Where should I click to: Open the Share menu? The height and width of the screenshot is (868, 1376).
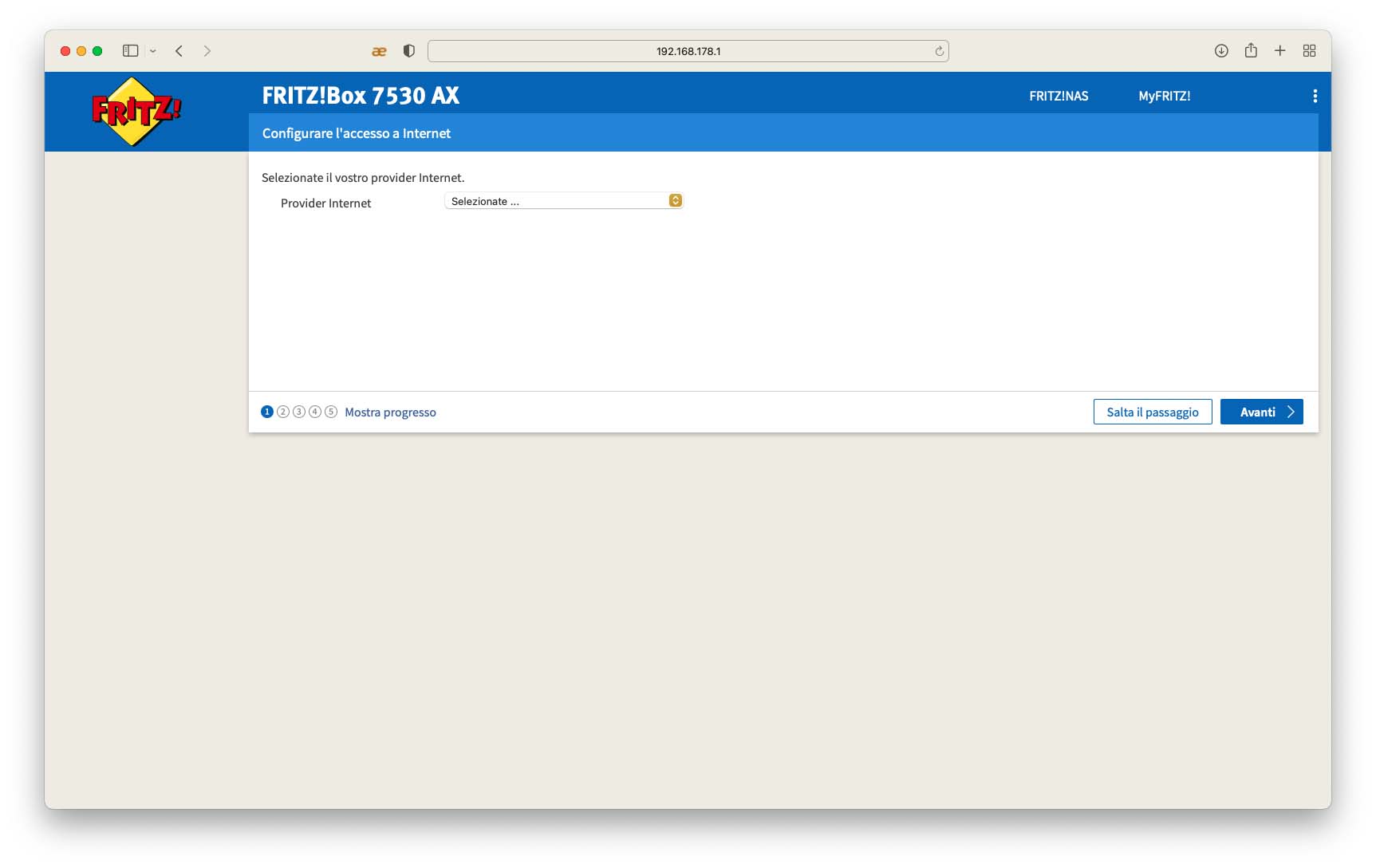tap(1251, 50)
